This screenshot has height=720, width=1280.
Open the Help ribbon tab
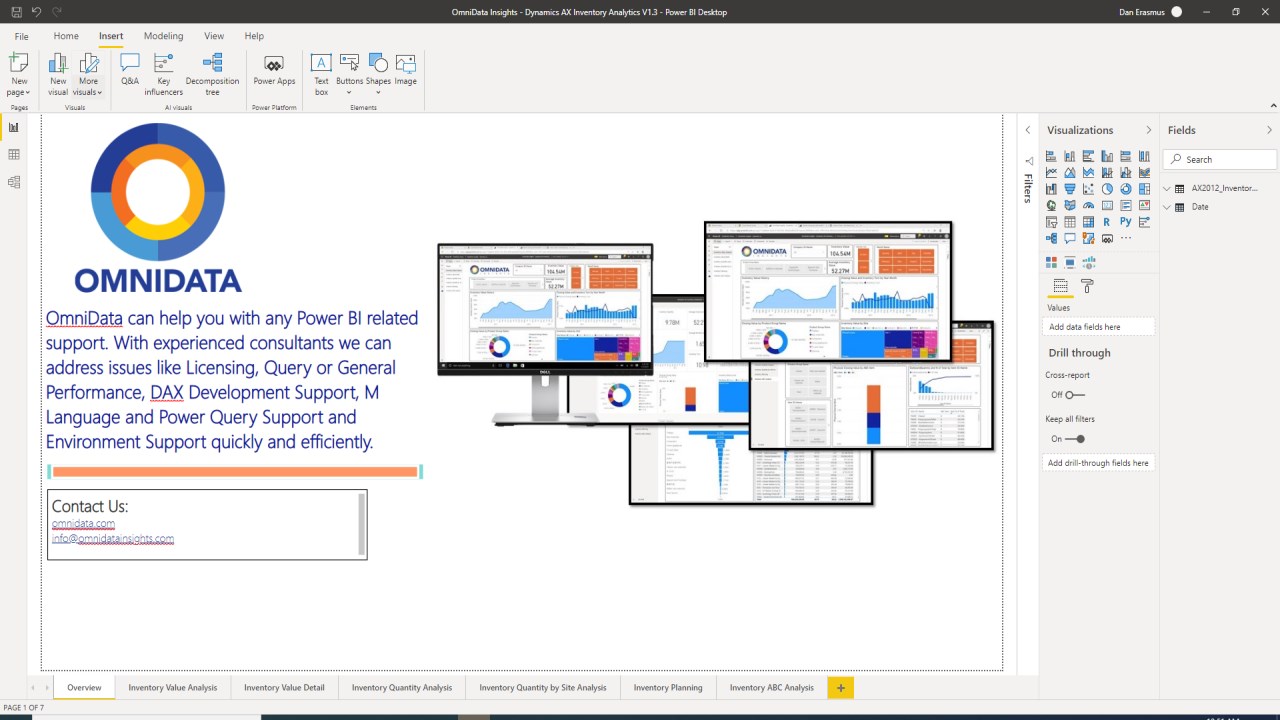(255, 36)
